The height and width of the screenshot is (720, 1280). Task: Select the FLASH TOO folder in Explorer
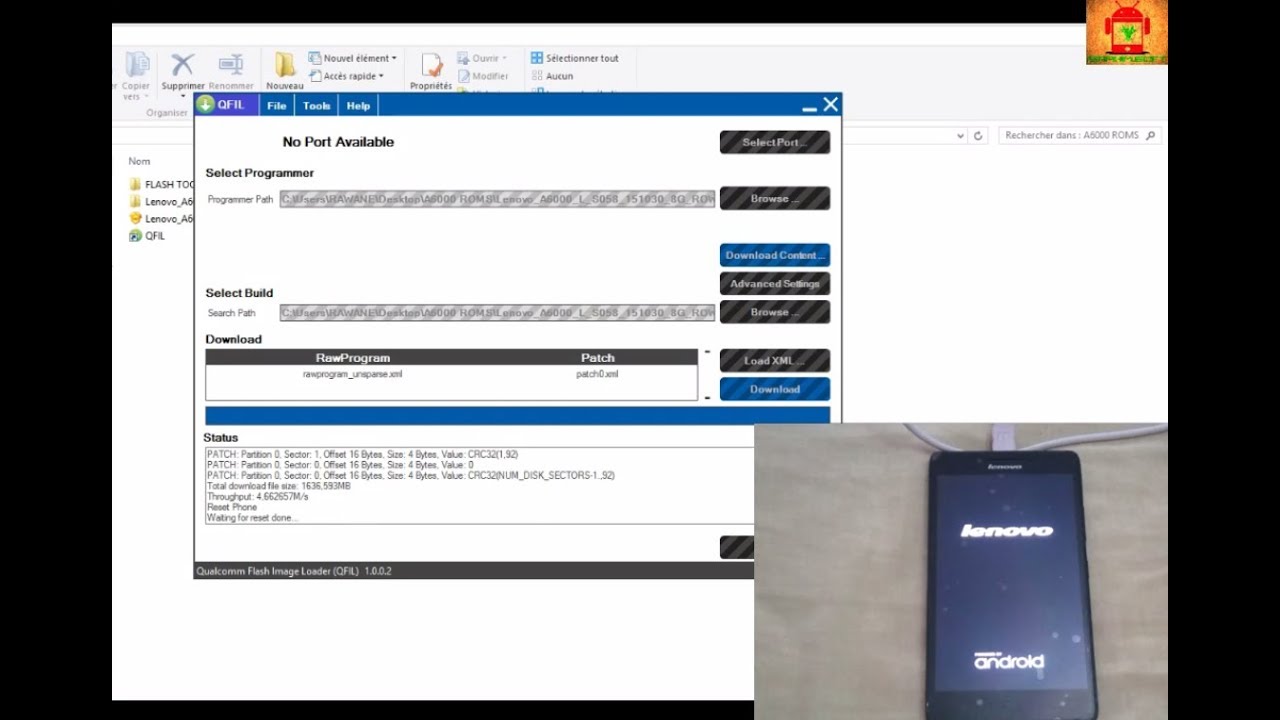[x=162, y=184]
